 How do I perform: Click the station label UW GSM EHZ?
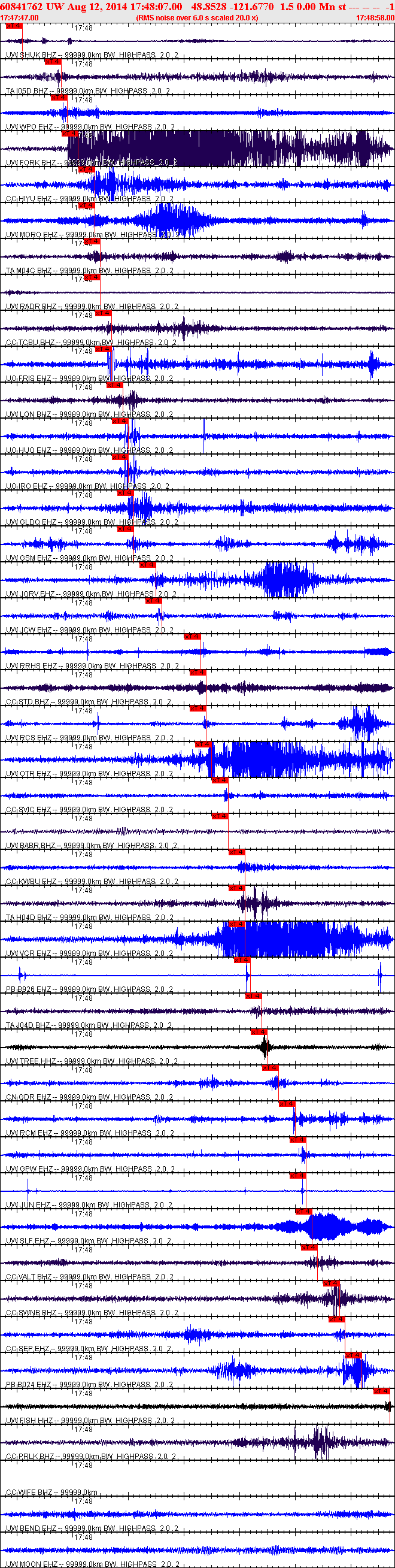(x=29, y=558)
